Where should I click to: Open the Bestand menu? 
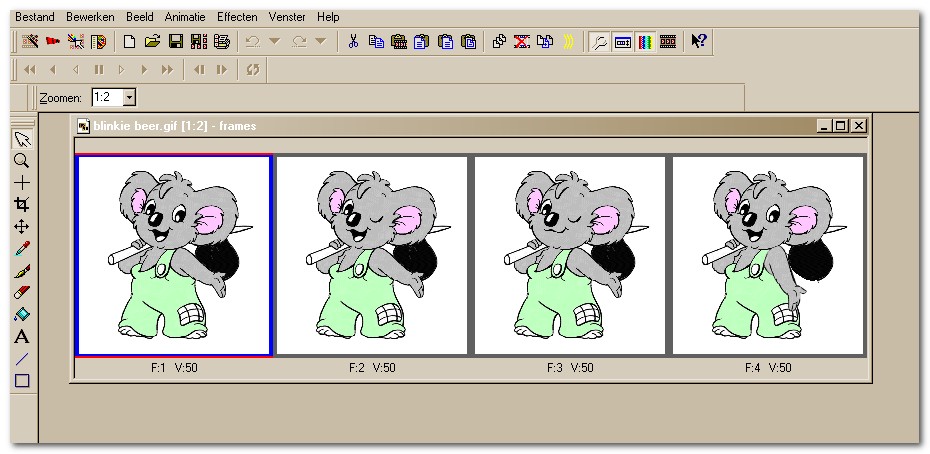(x=34, y=17)
